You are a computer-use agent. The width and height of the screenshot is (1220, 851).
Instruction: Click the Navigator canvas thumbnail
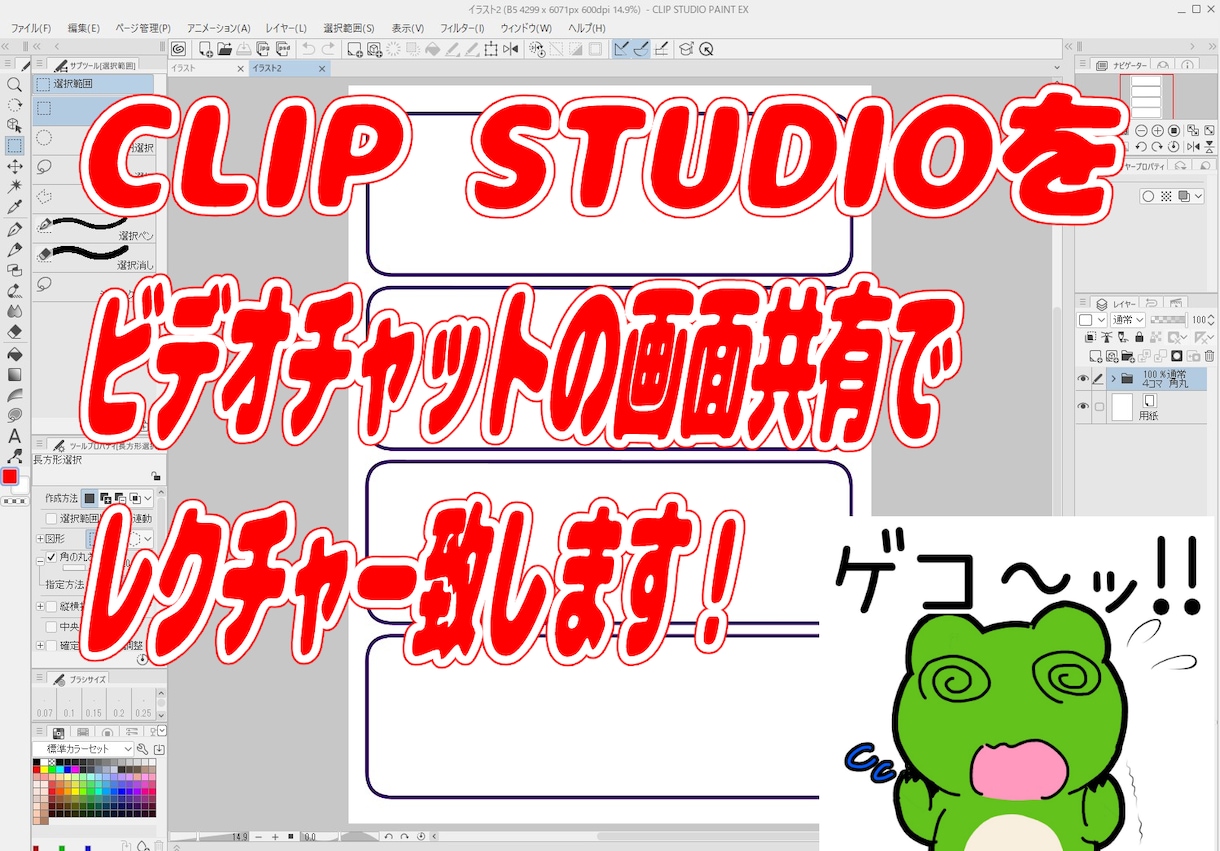tap(1146, 96)
